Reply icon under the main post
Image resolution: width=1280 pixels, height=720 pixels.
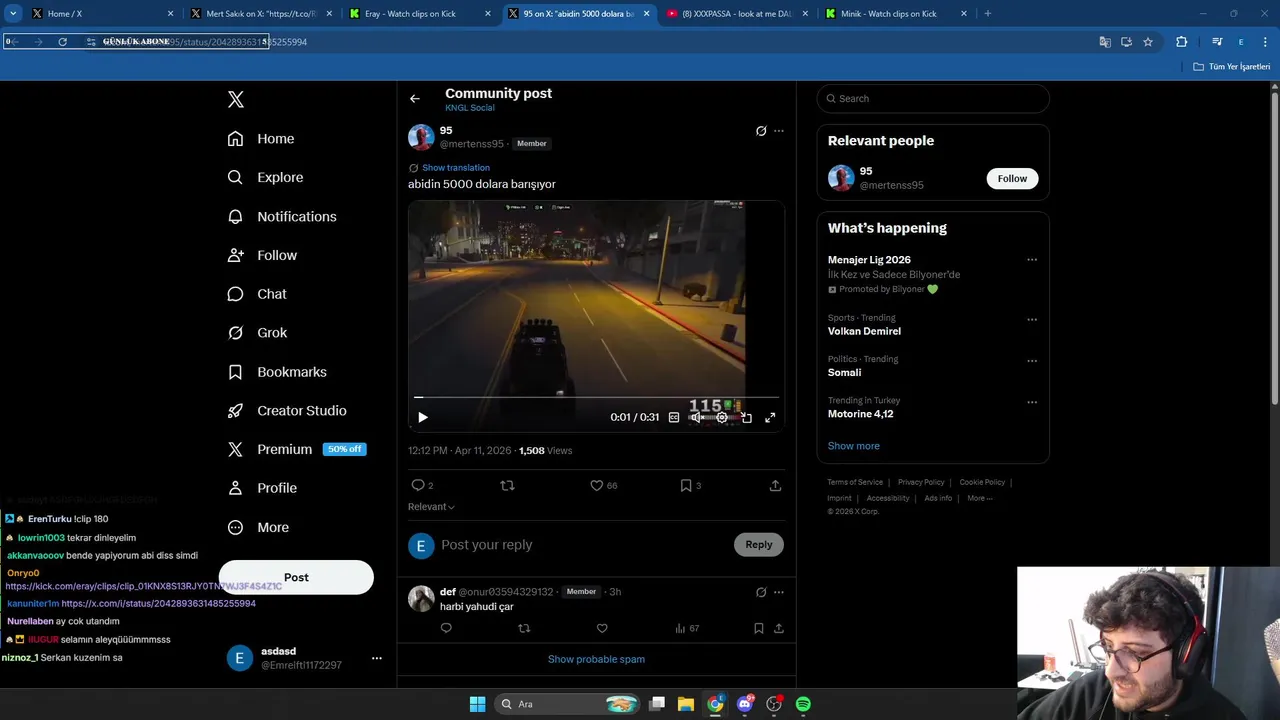(418, 485)
